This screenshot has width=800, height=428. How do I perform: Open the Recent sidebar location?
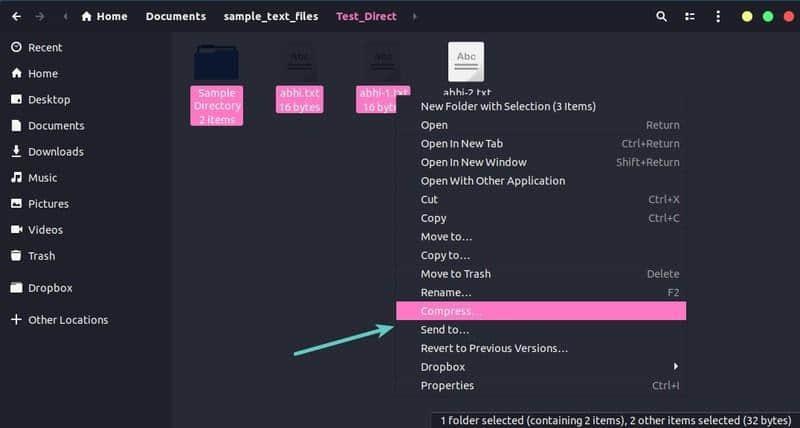44,47
